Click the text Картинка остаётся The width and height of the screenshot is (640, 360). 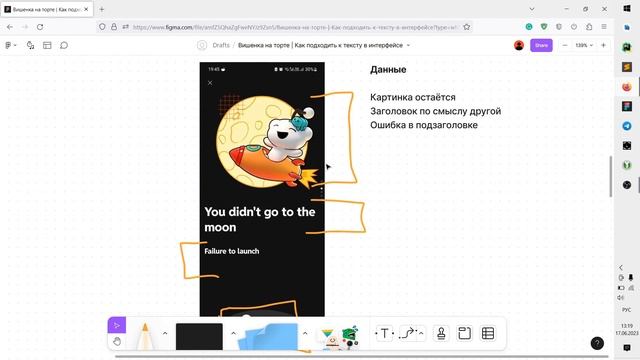pos(413,97)
